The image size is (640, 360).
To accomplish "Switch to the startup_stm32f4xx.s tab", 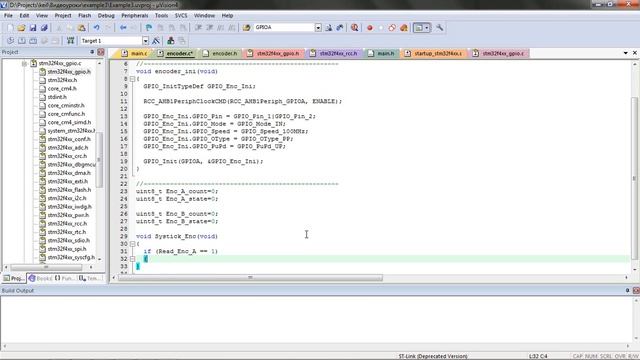I will pos(433,53).
